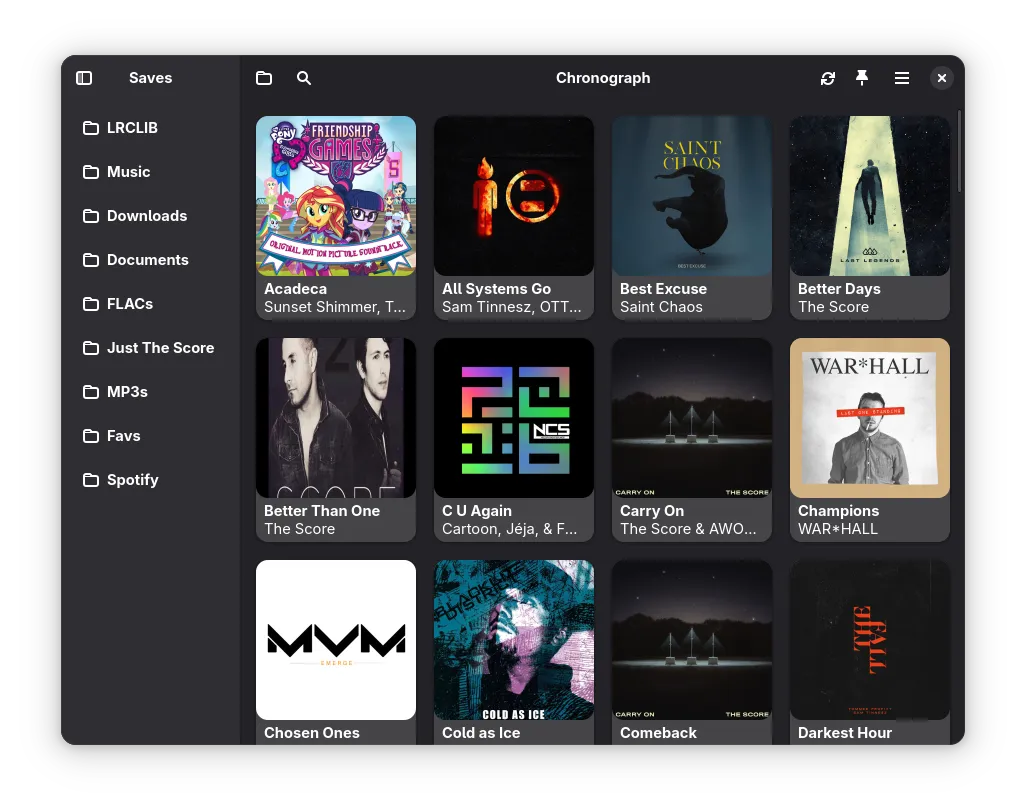Click the Spotify folder icon
Screen dimensions: 1026x812
(91, 480)
